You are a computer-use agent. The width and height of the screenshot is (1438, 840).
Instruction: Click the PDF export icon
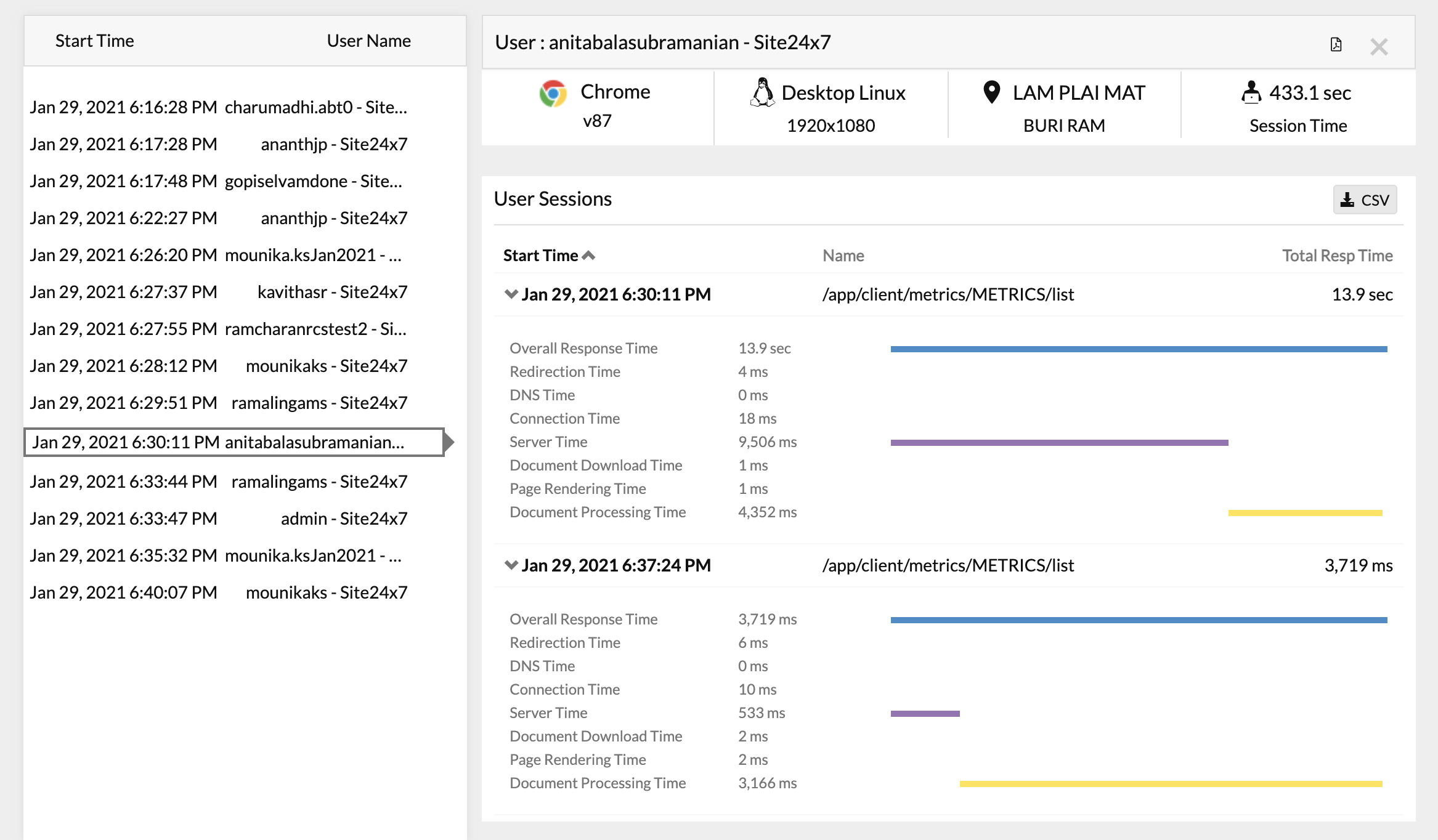1336,44
